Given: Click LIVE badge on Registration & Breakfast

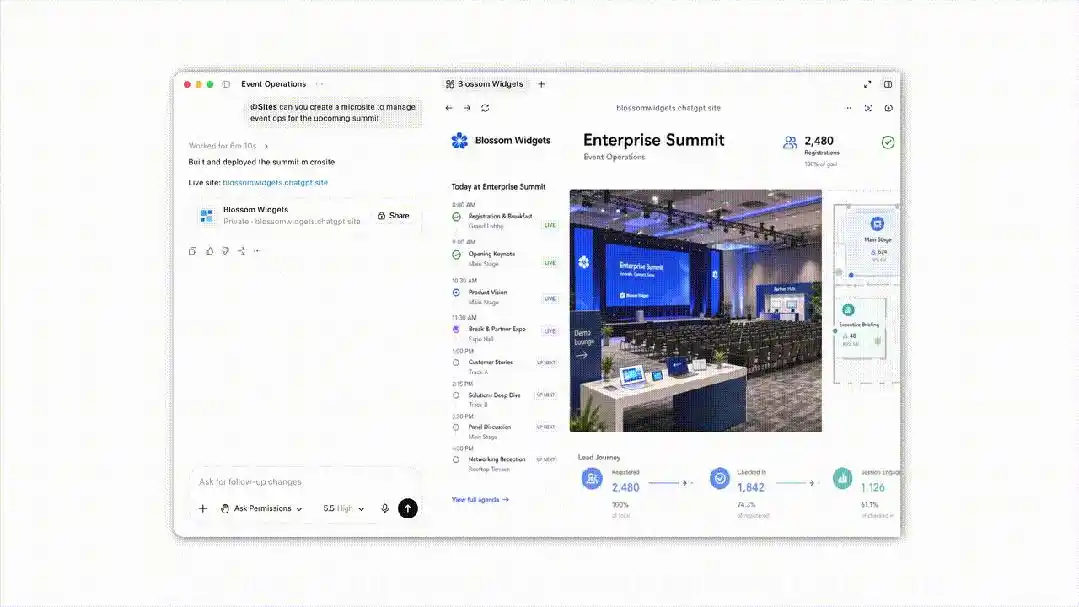Looking at the screenshot, I should pyautogui.click(x=550, y=225).
